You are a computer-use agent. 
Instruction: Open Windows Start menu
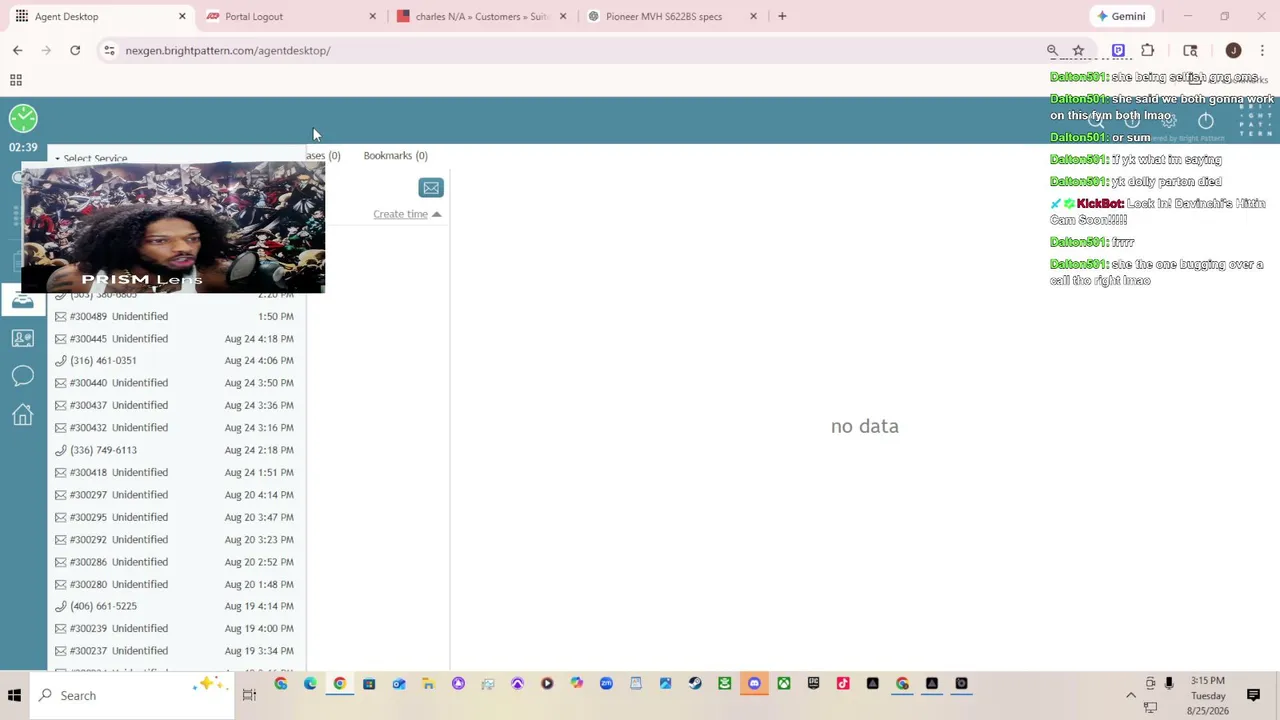(x=14, y=695)
